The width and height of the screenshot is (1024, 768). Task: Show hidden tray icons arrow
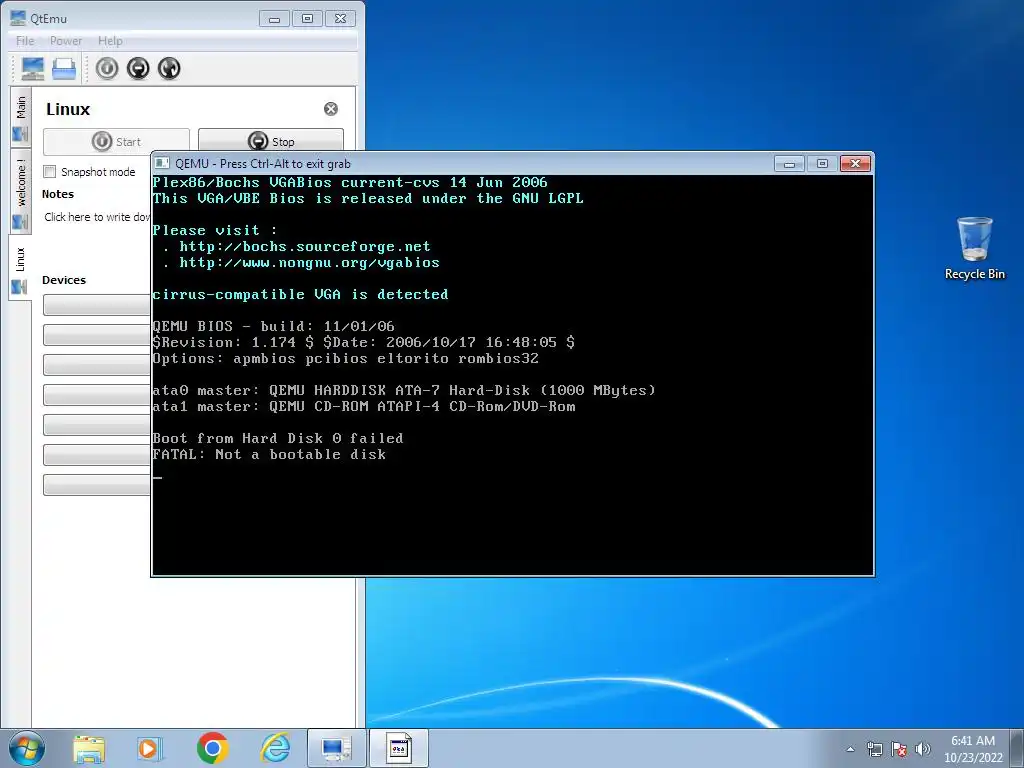pyautogui.click(x=850, y=749)
